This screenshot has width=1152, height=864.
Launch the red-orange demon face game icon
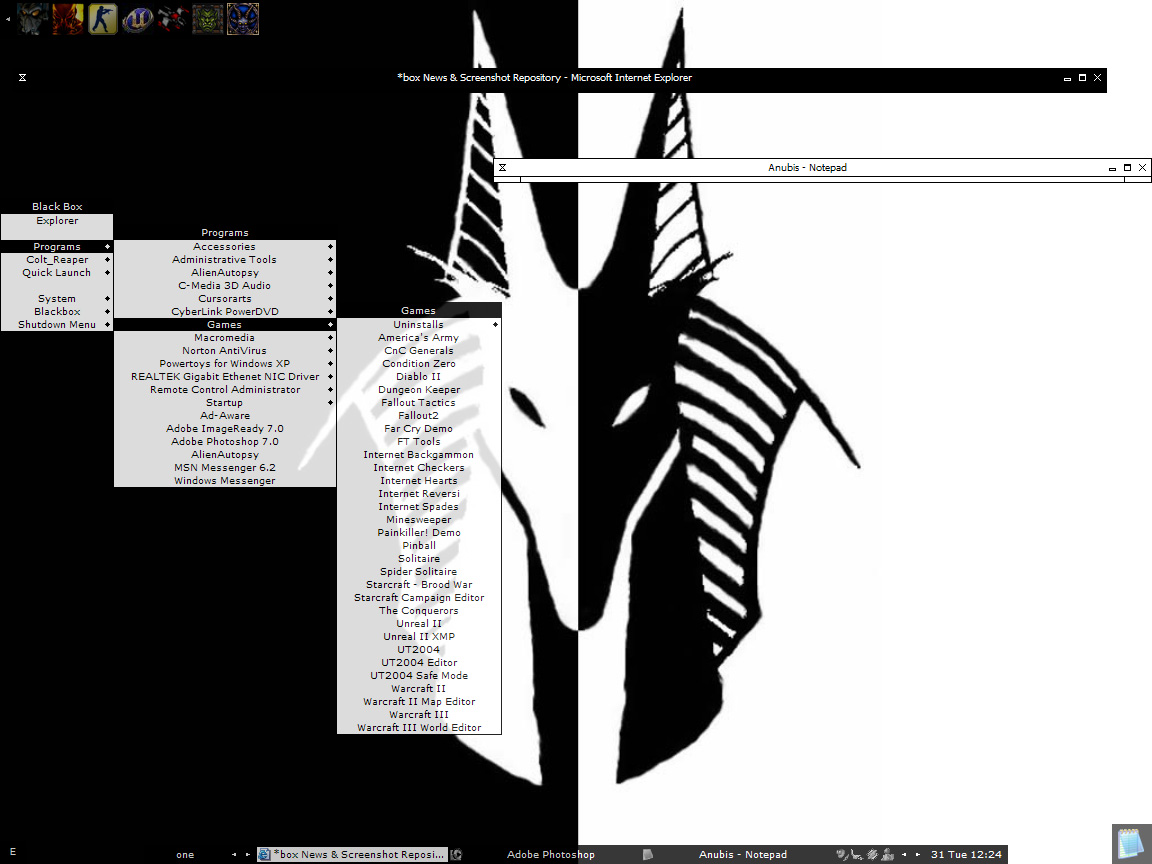(68, 18)
